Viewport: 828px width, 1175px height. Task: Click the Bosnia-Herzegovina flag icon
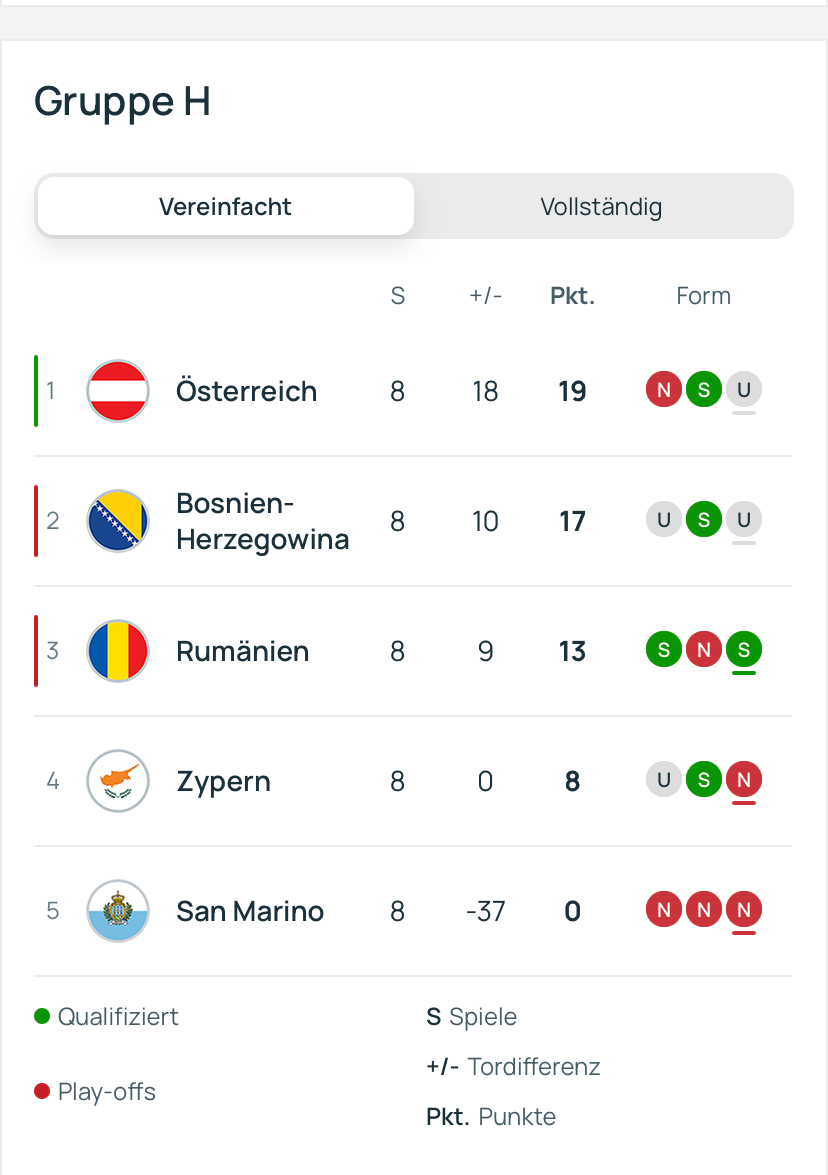(x=118, y=521)
